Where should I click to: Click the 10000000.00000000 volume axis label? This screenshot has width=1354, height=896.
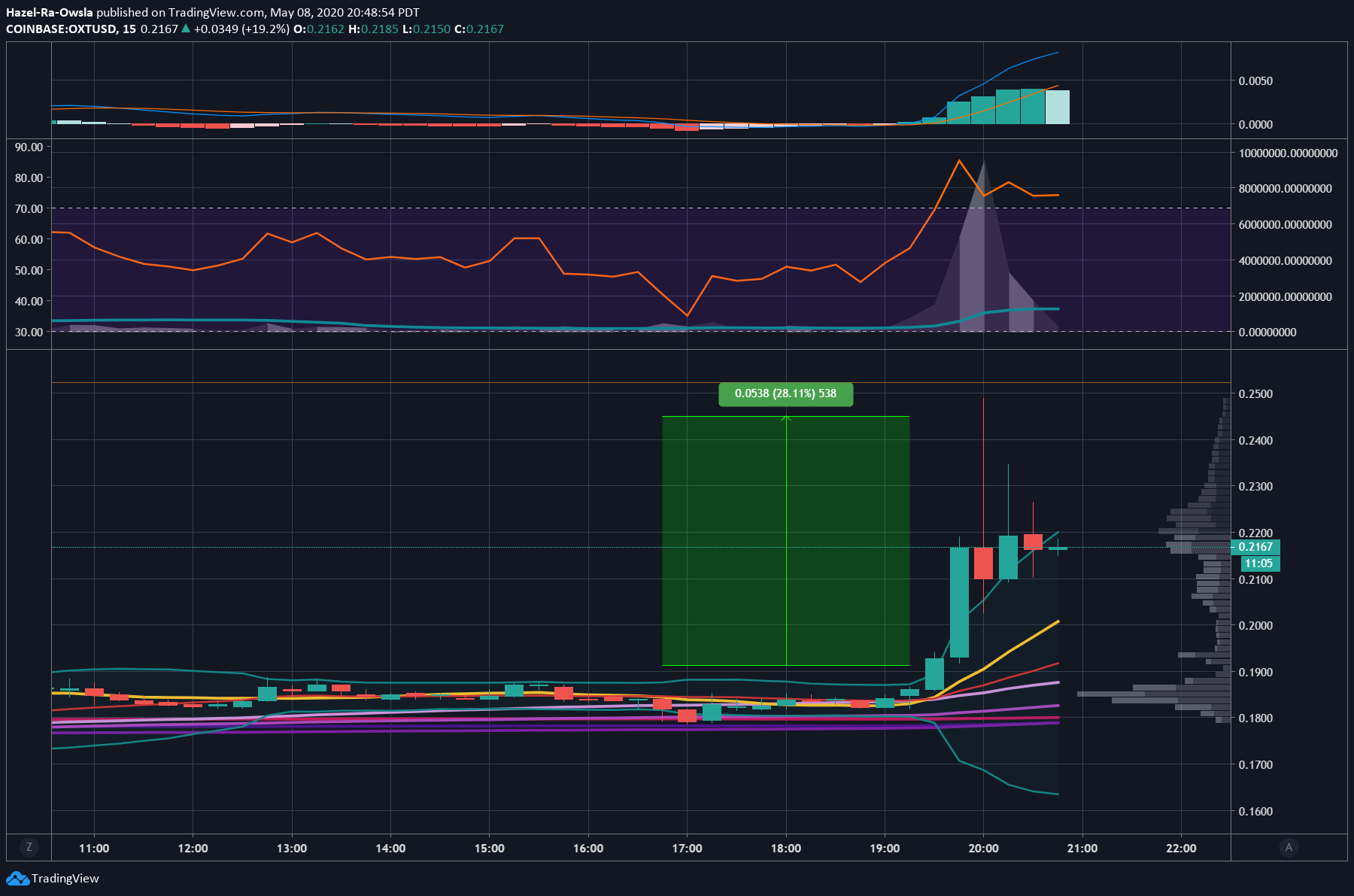[1289, 153]
